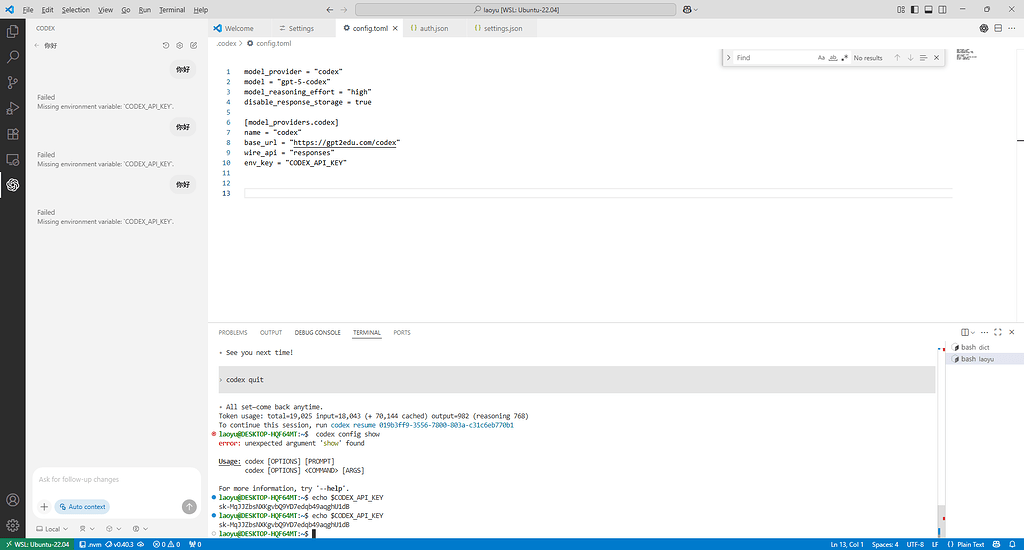Open the Local environment dropdown
This screenshot has width=1024, height=550.
coord(52,529)
